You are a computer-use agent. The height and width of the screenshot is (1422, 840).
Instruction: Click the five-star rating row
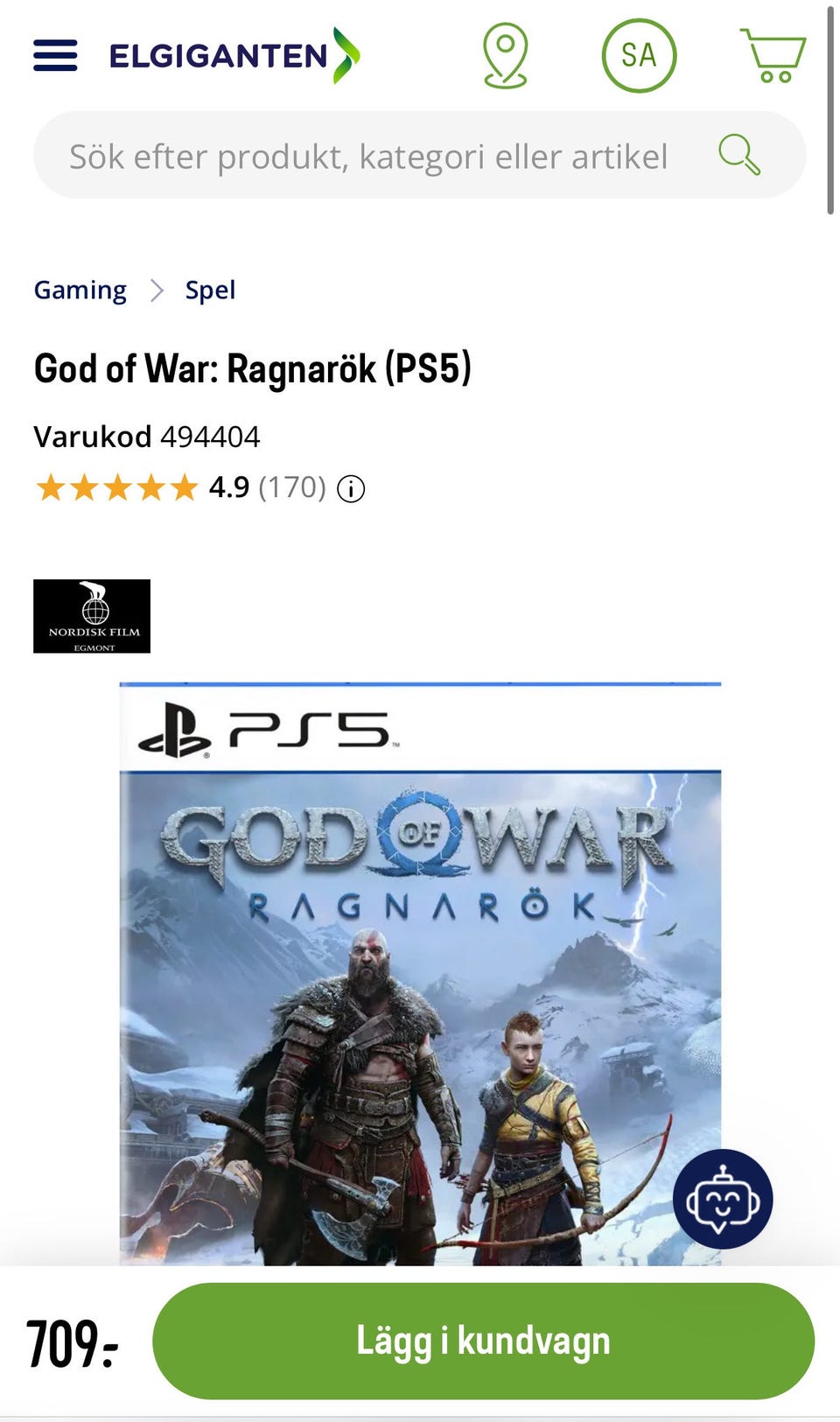click(x=116, y=487)
